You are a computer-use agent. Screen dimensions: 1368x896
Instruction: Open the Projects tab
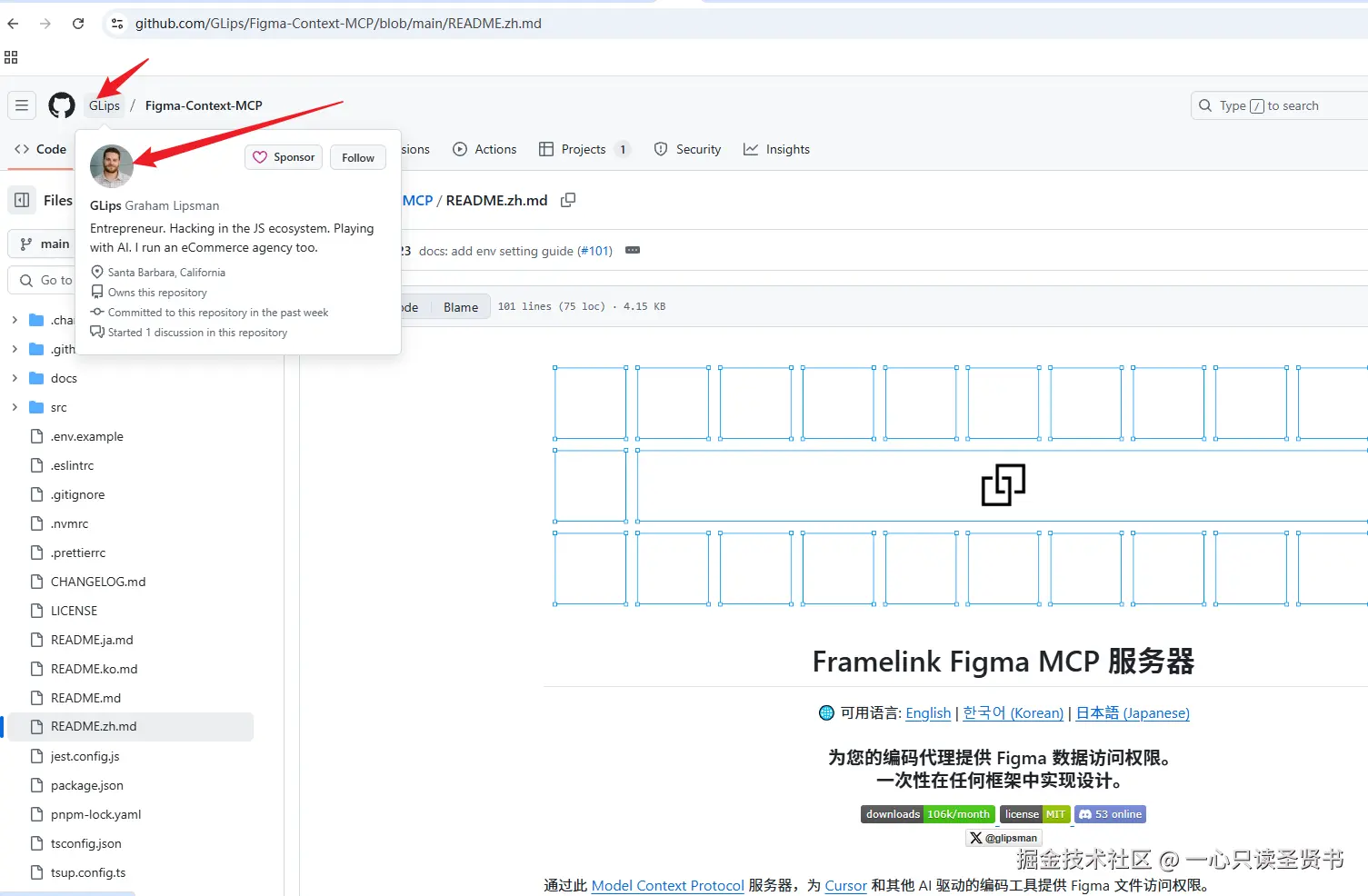coord(584,149)
